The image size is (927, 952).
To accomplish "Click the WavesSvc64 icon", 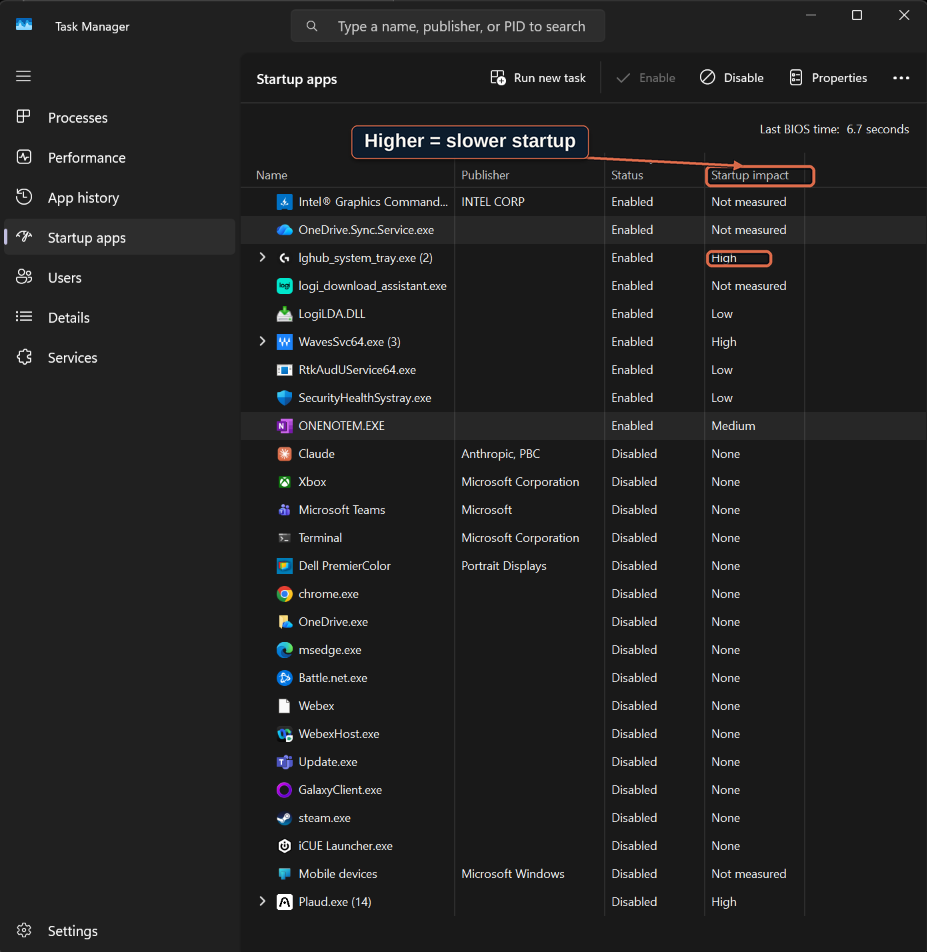I will [x=284, y=342].
